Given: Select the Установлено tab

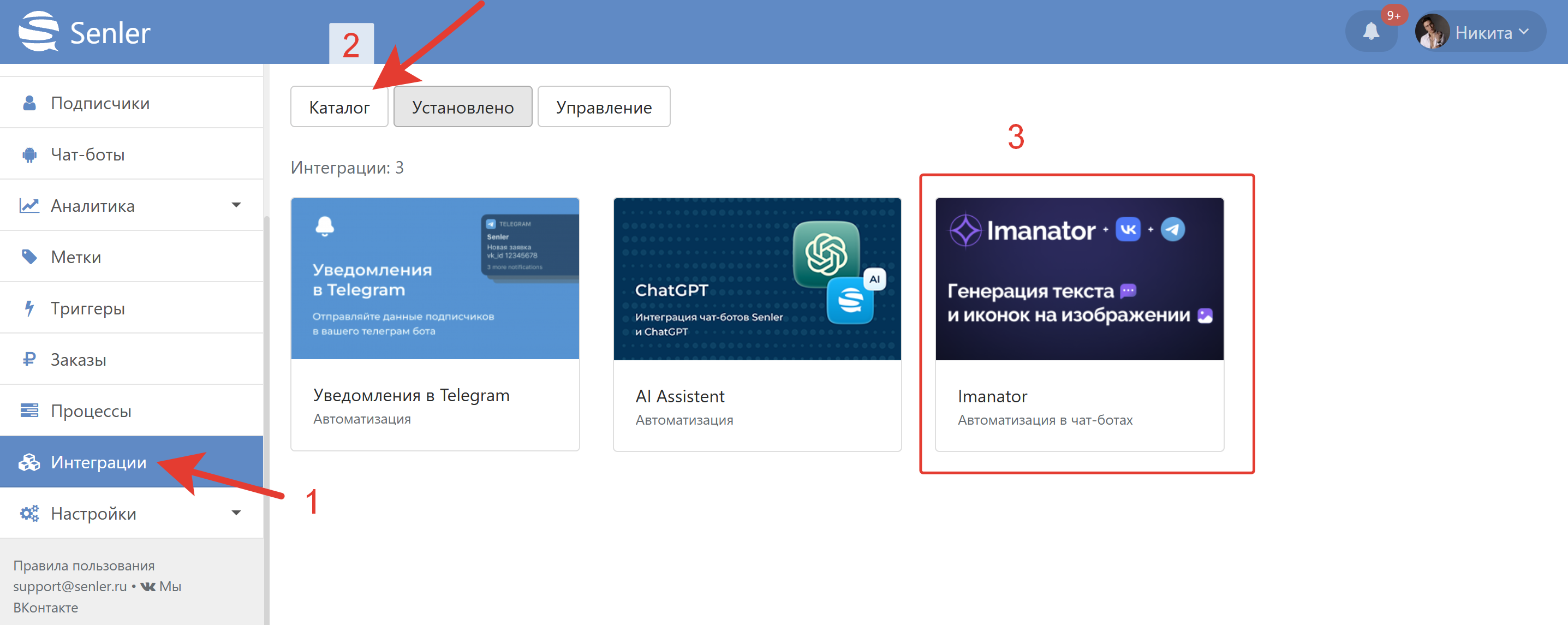Looking at the screenshot, I should click(463, 107).
